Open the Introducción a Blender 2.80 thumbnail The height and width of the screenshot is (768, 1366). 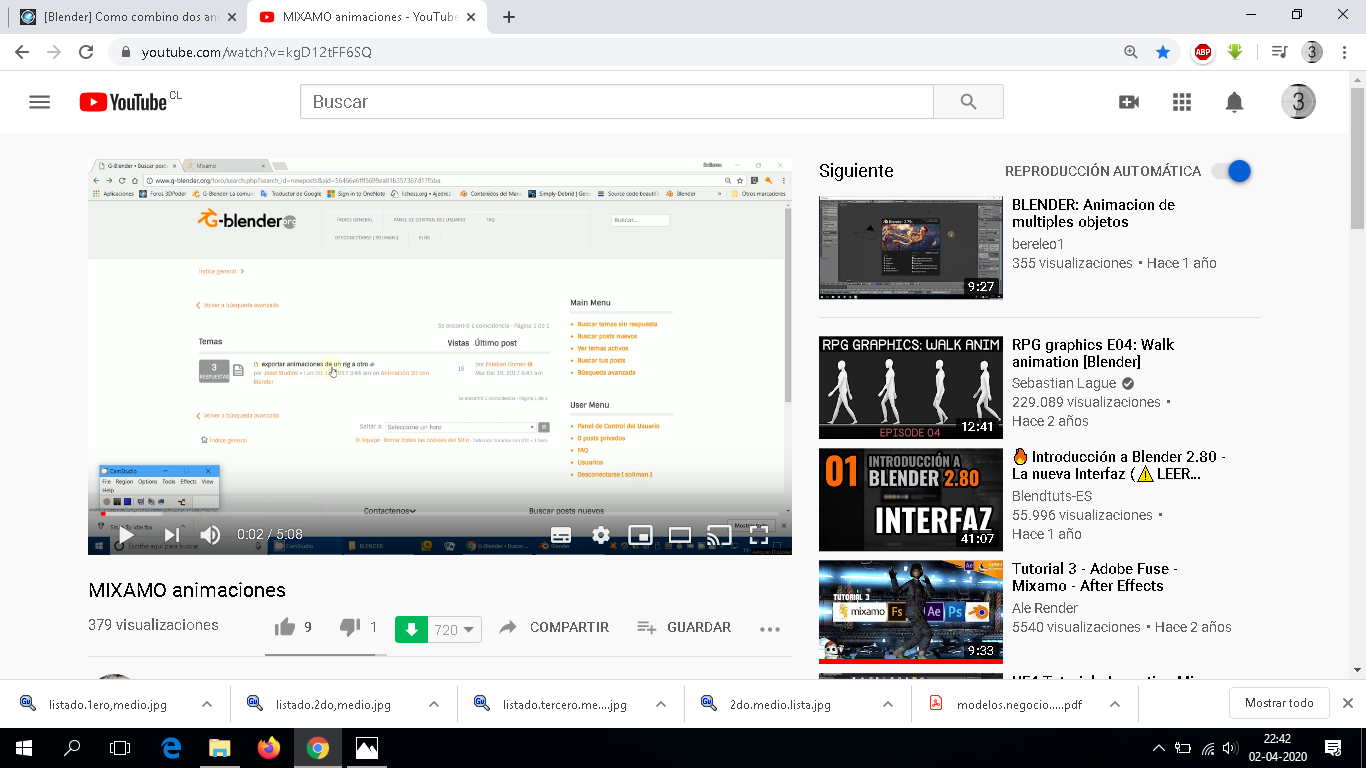(910, 500)
